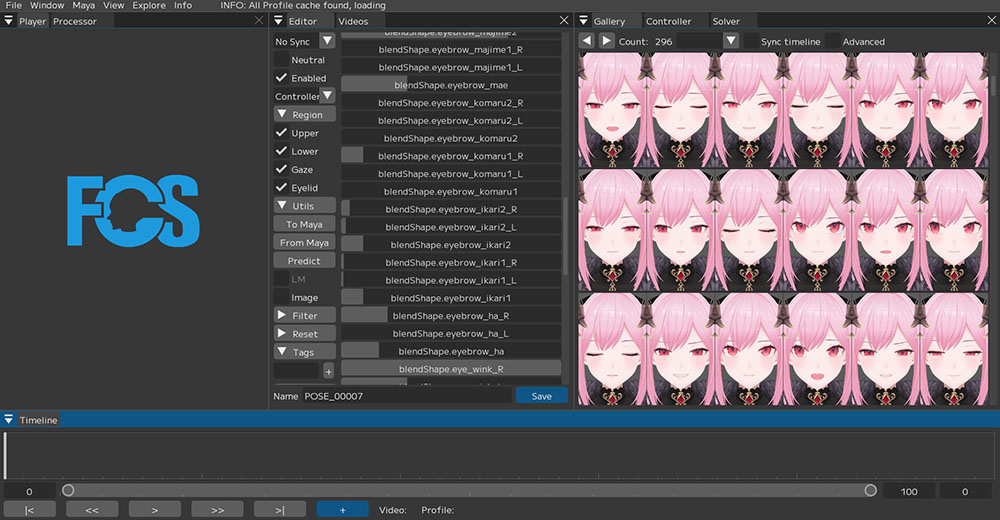
Task: Click the timeline end frame field 100
Action: click(x=909, y=491)
